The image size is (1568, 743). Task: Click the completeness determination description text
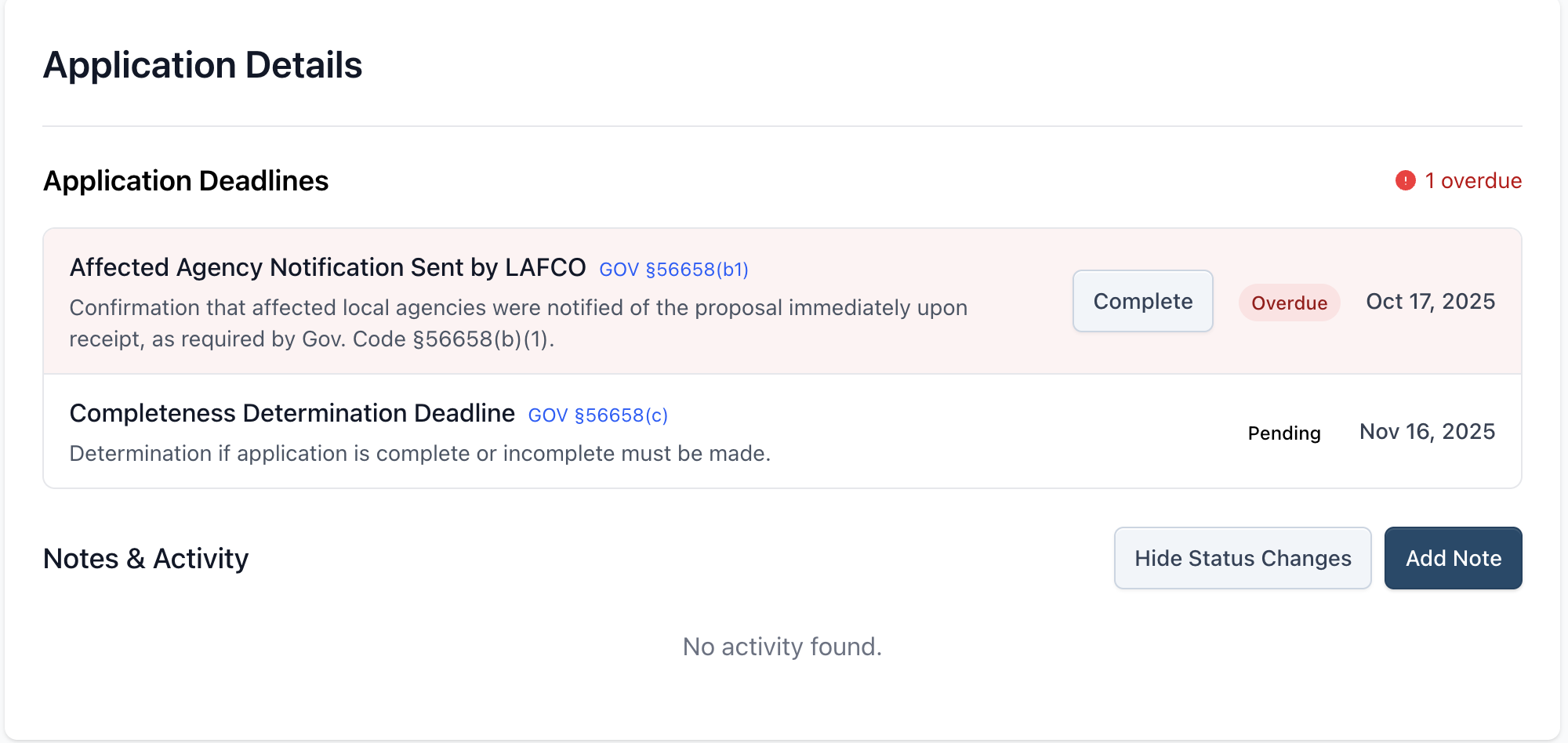(x=420, y=453)
